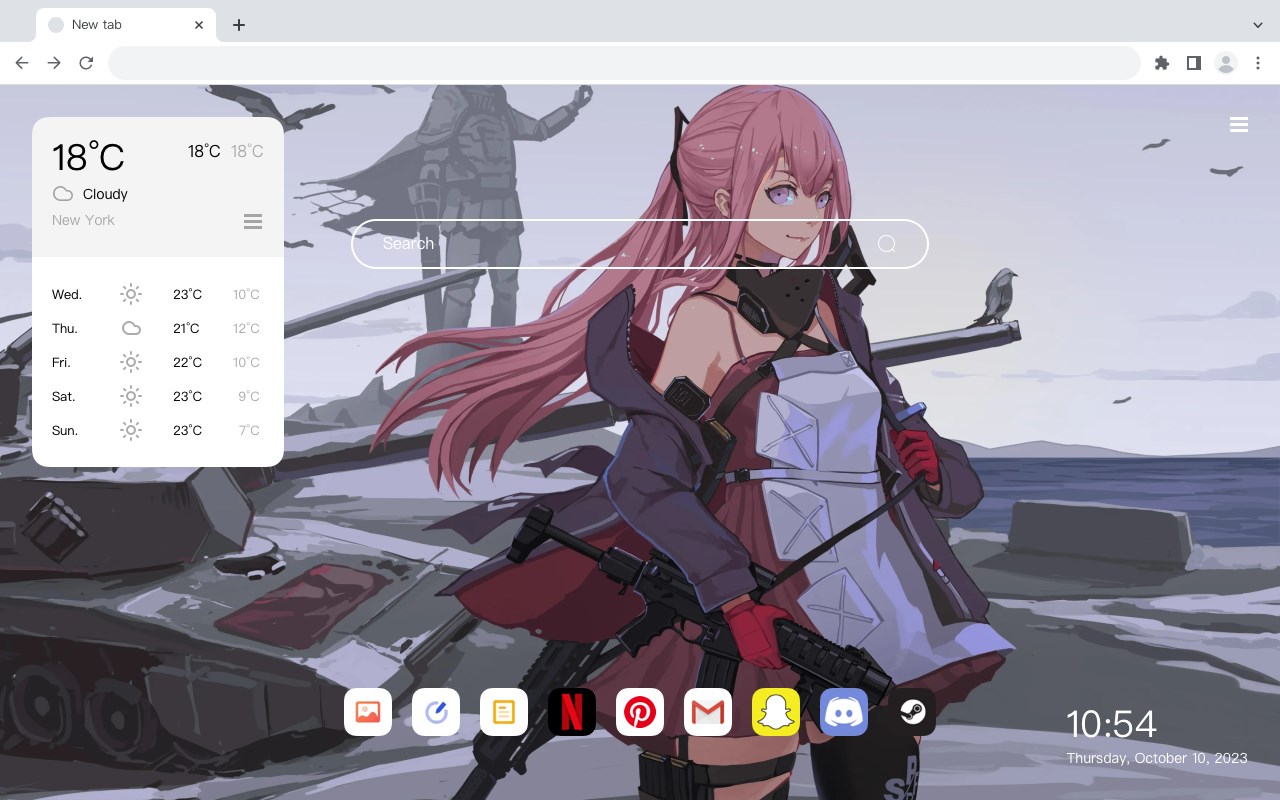Image resolution: width=1280 pixels, height=800 pixels.
Task: Open the page hamburger menu at top right
Action: tap(1239, 125)
